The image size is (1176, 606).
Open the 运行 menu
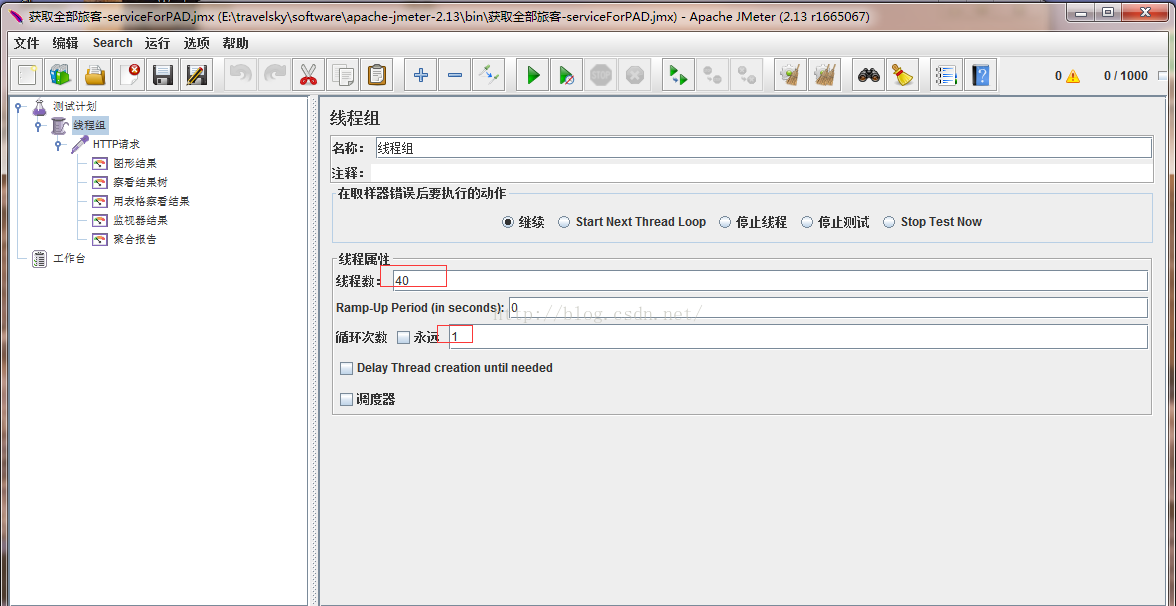click(158, 44)
